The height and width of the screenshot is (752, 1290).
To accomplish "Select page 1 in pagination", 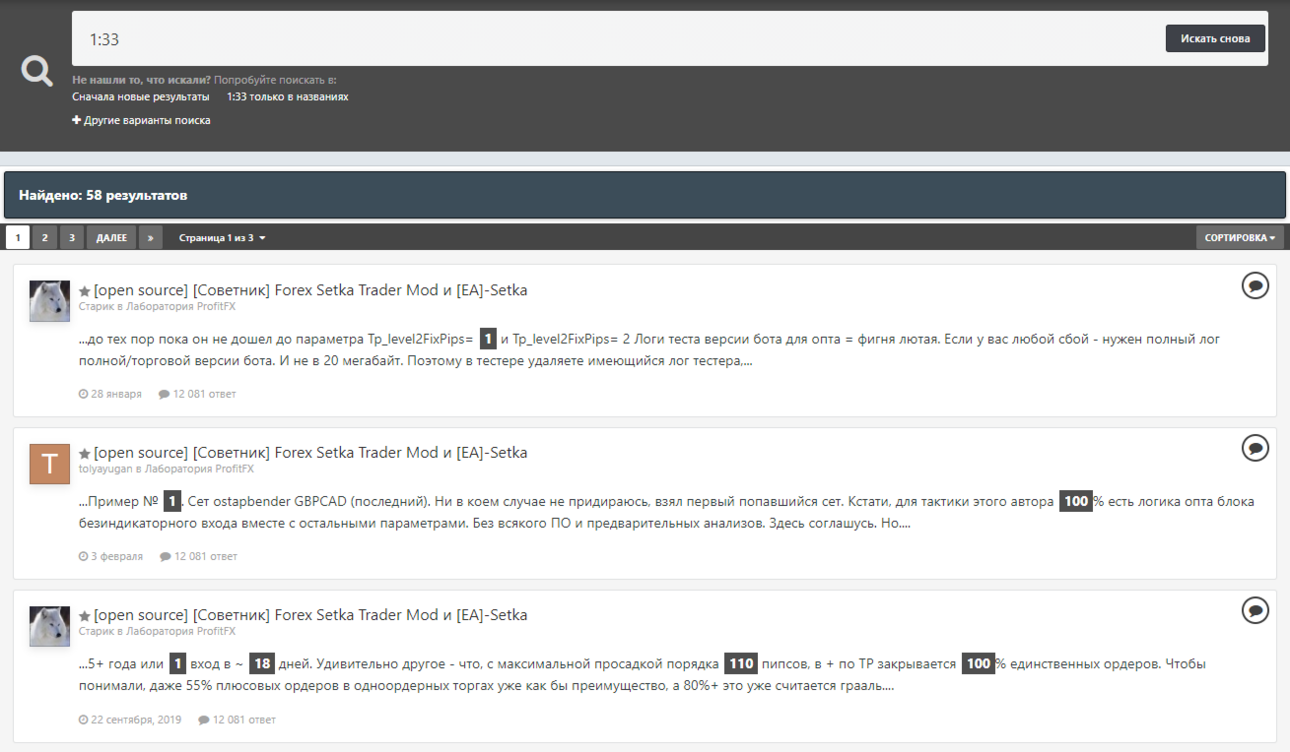I will (x=17, y=238).
